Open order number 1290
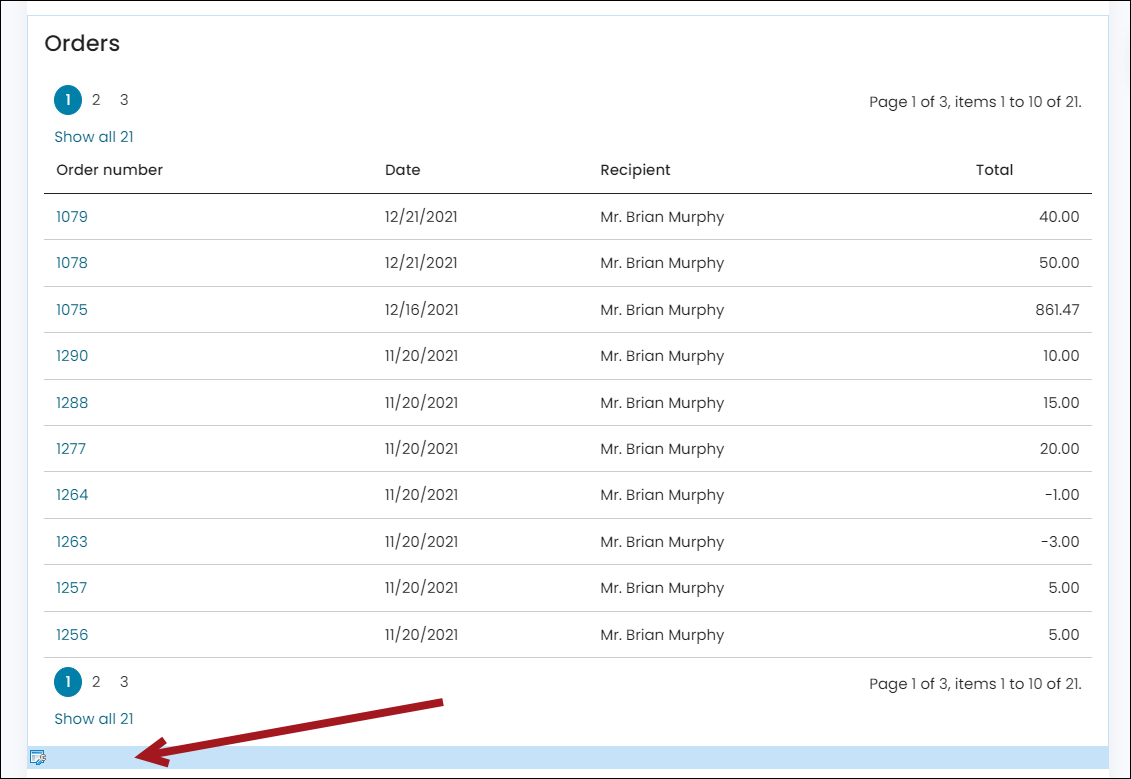 click(72, 356)
